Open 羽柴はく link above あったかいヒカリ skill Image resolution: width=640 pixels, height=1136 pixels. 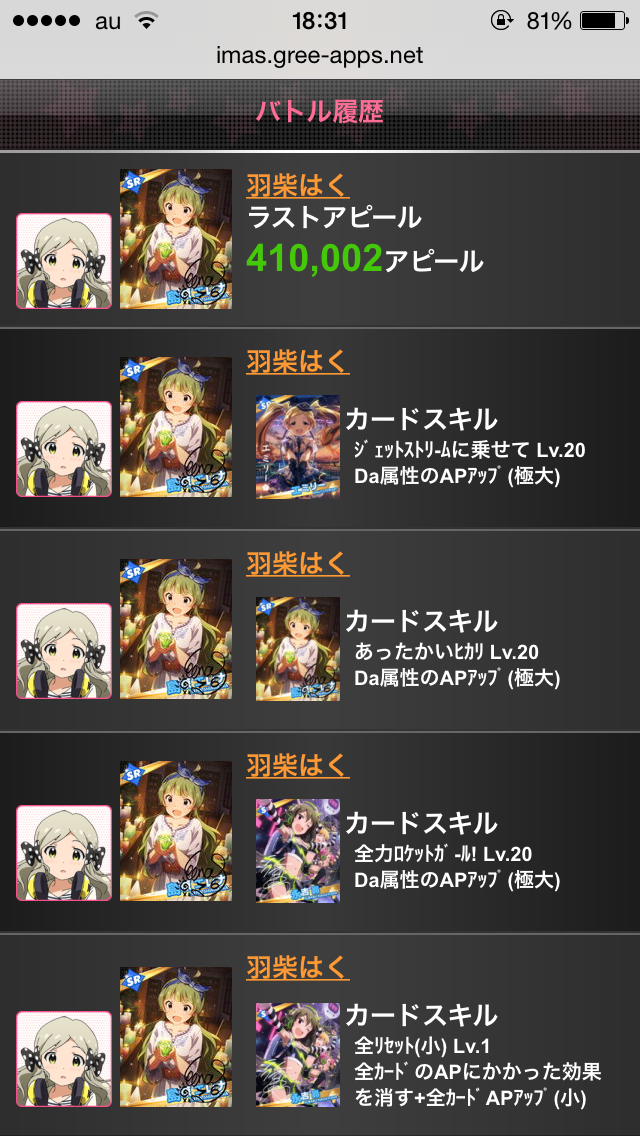coord(298,563)
